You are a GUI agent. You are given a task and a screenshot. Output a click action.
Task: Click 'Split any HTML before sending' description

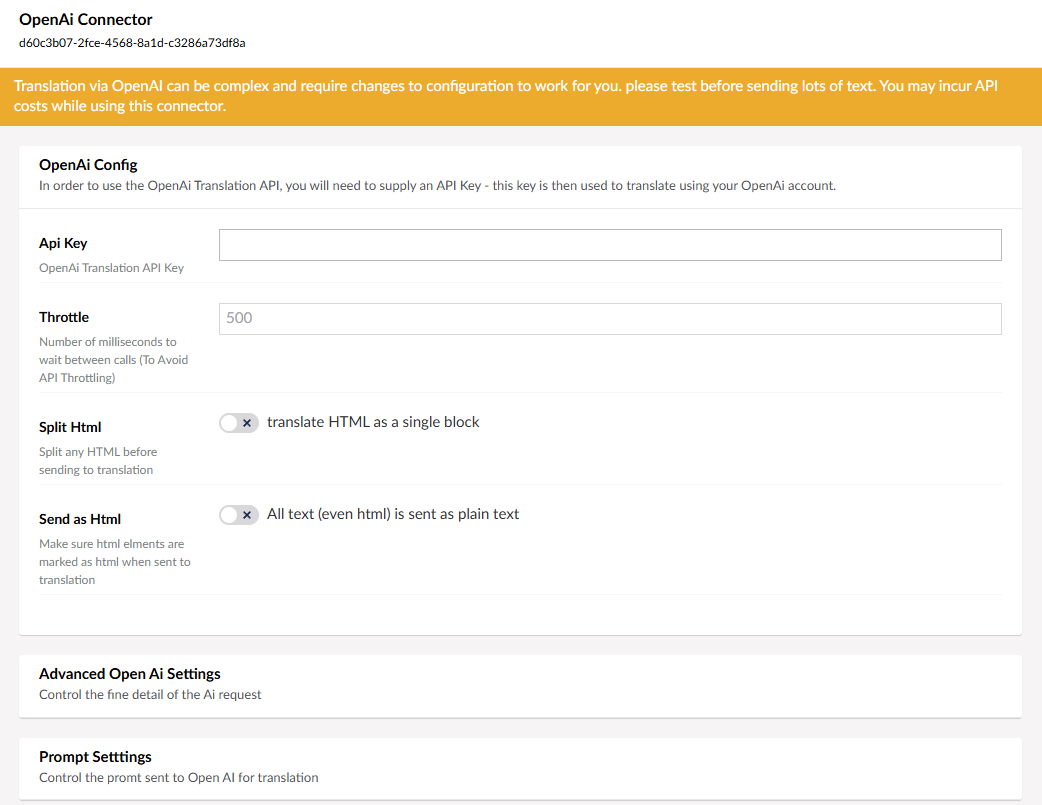coord(98,461)
